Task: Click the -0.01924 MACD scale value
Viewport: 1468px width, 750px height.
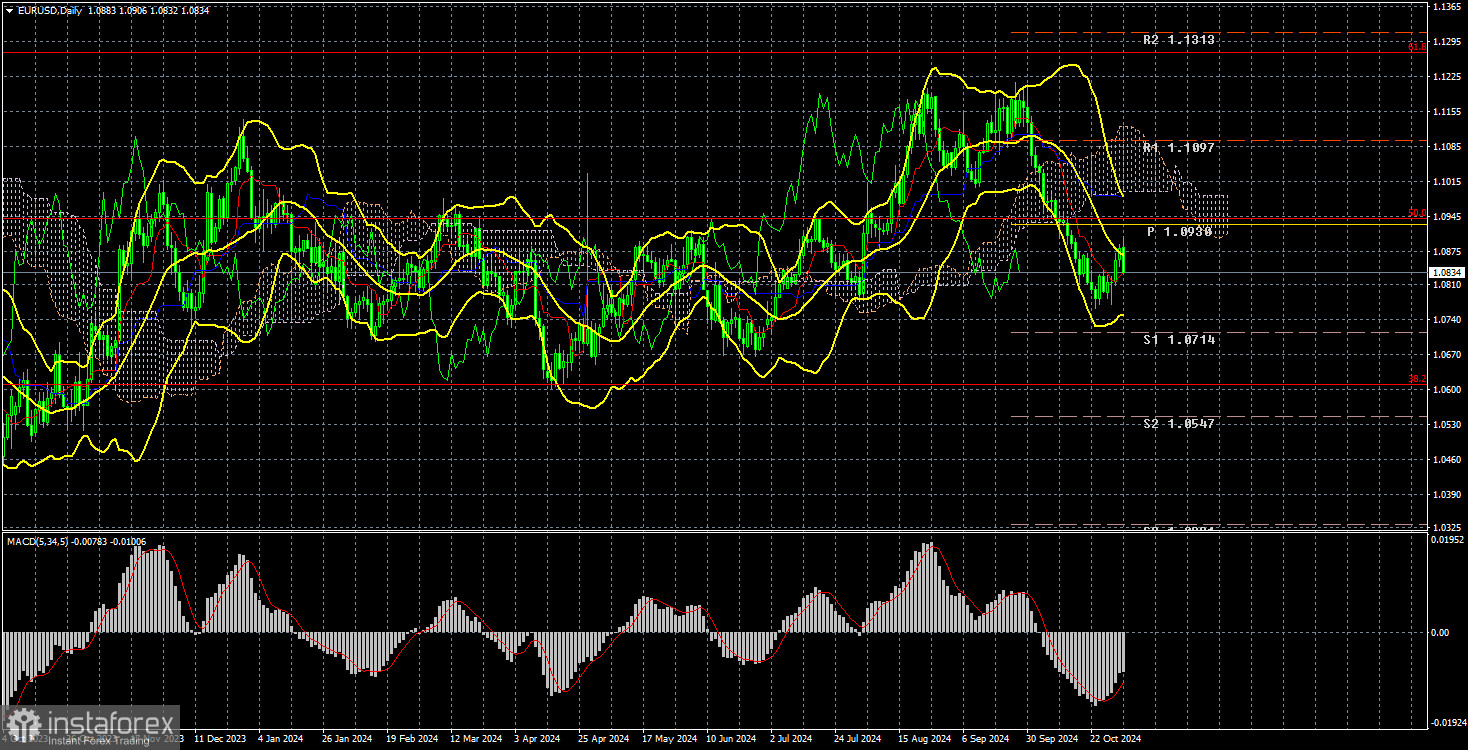Action: (1449, 720)
